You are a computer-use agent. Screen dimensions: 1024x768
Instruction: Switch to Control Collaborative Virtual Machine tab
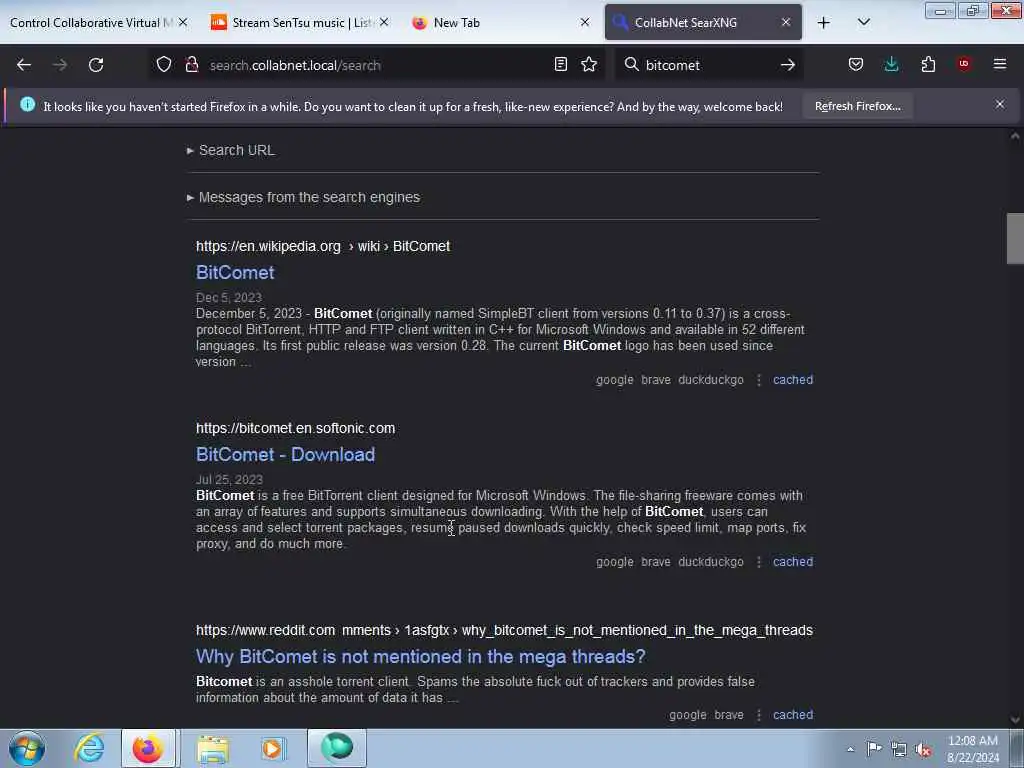pos(90,23)
